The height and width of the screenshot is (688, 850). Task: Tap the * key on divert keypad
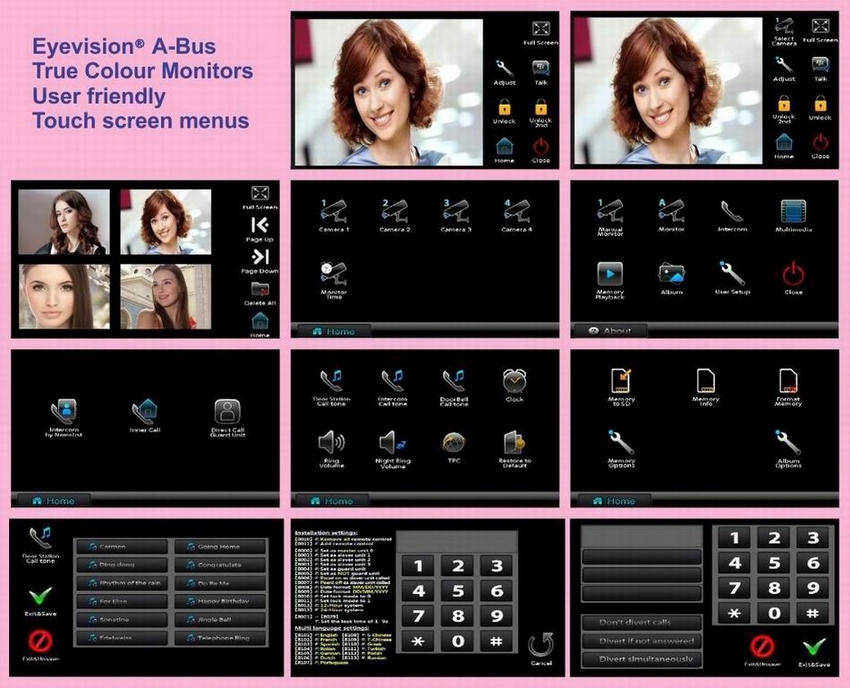coord(735,613)
